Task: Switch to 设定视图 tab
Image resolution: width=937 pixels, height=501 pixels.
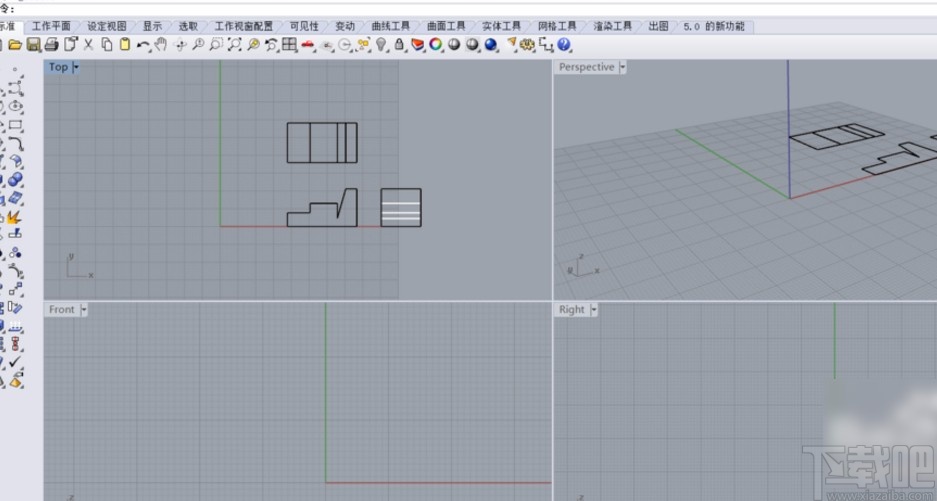Action: coord(107,26)
